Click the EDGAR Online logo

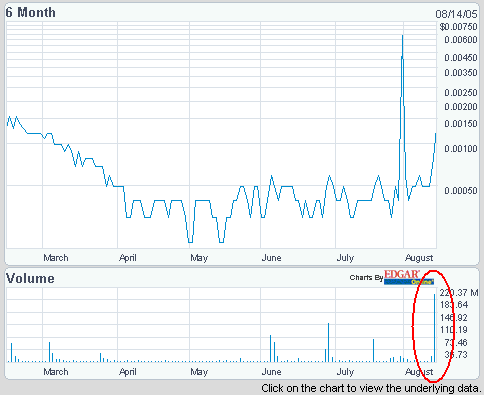409,277
